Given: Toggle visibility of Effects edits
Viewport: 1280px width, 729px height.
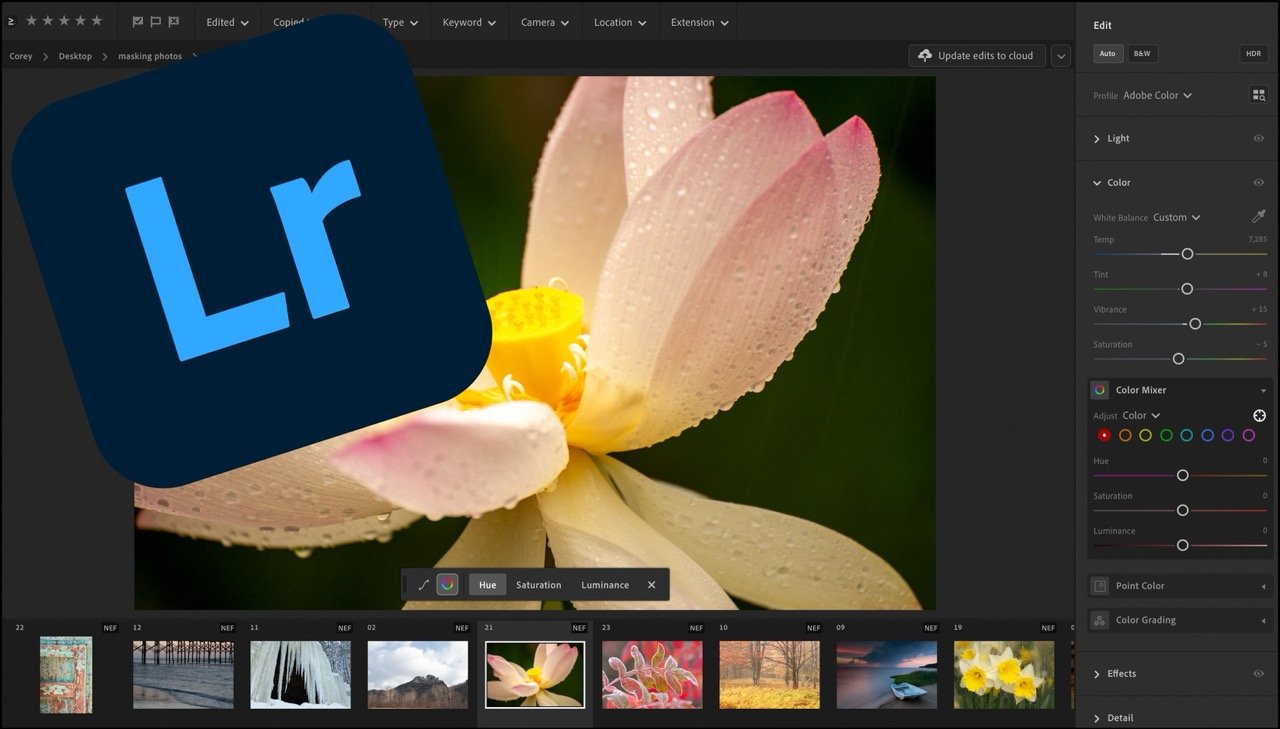Looking at the screenshot, I should (x=1258, y=673).
